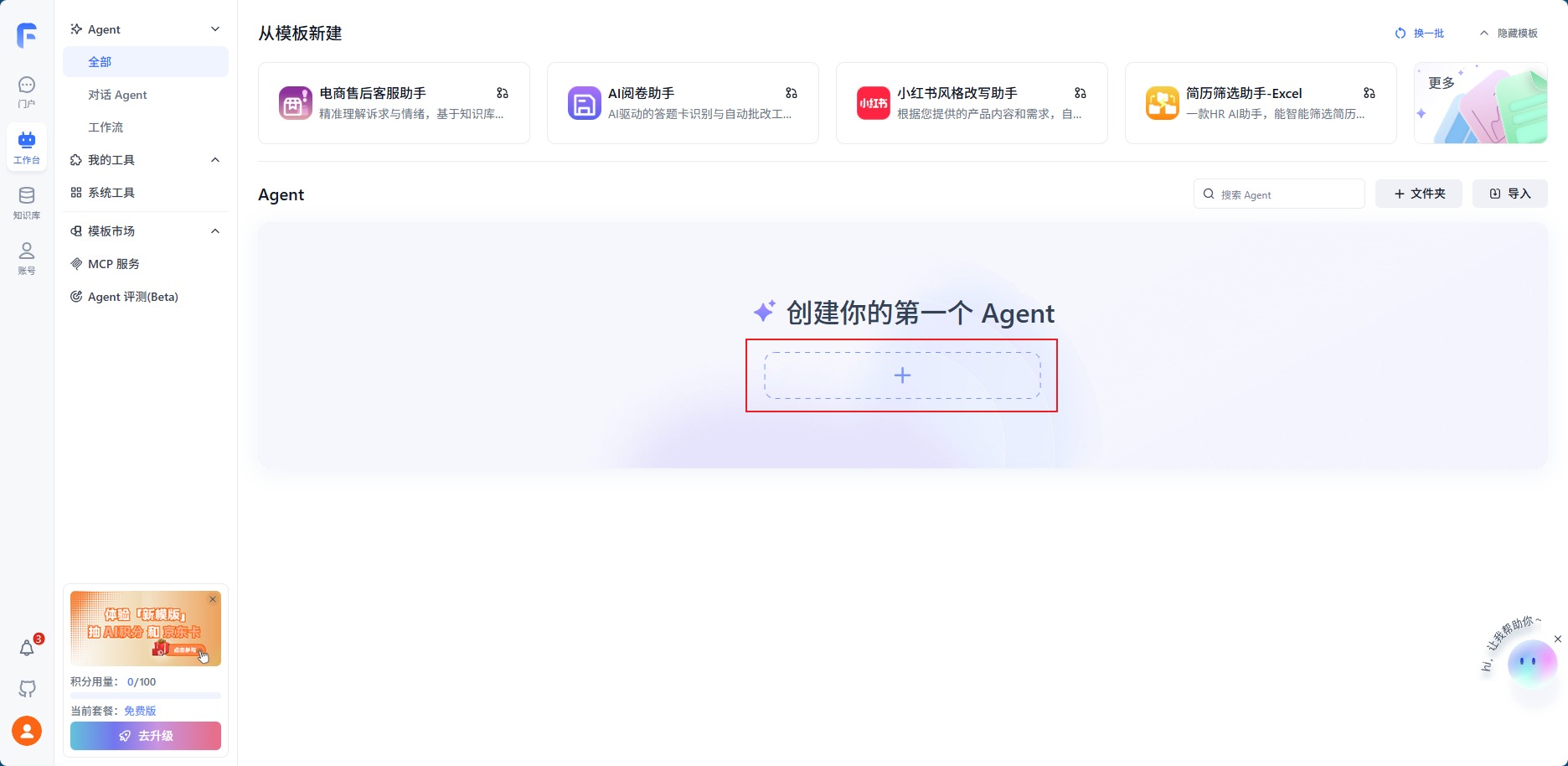Image resolution: width=1568 pixels, height=766 pixels.
Task: Click the 电商售后客服助手 template icon
Action: click(295, 103)
